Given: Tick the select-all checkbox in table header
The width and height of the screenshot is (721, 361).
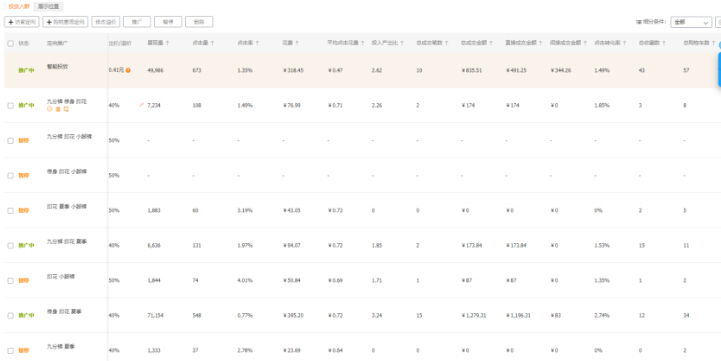Looking at the screenshot, I should click(x=11, y=43).
